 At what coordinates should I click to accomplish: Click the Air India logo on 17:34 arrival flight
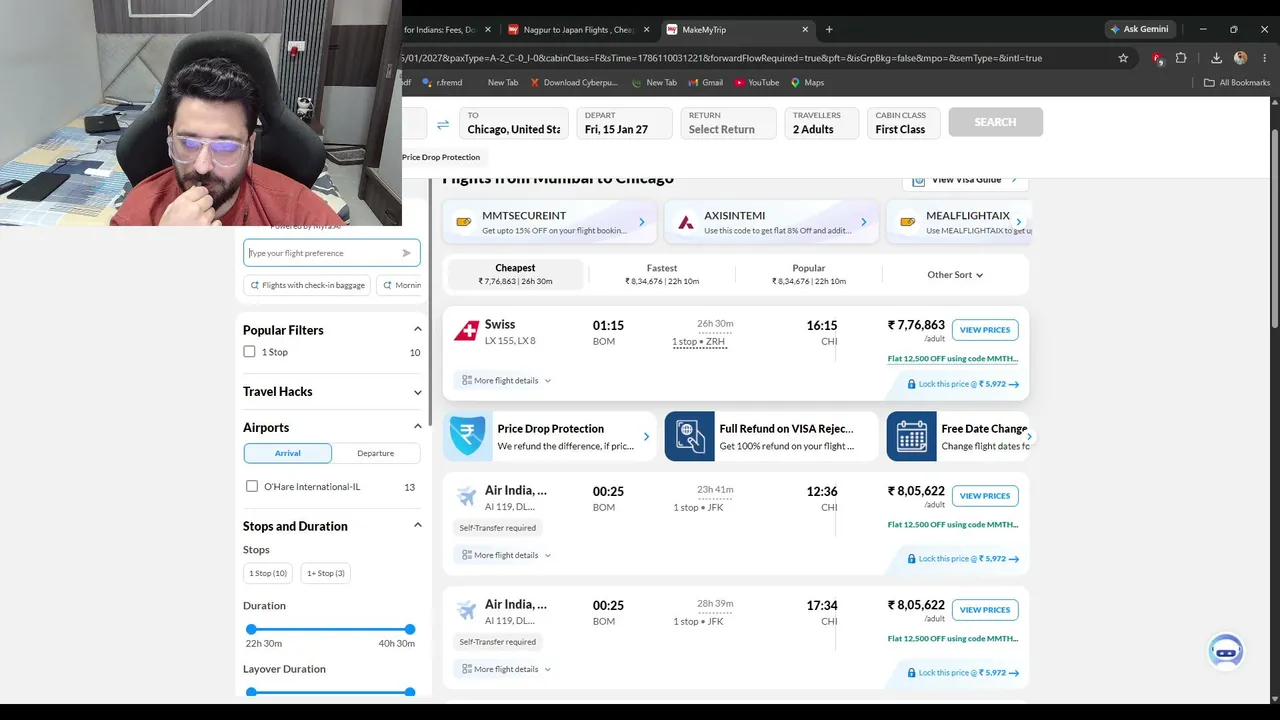466,610
